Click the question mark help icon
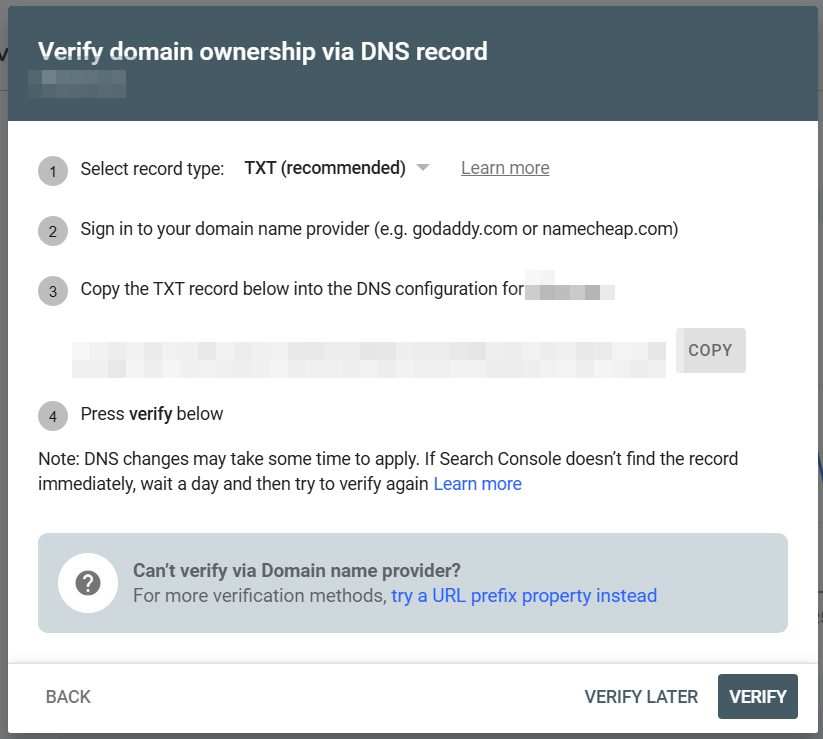Screen dimensions: 823x739 tap(89, 583)
